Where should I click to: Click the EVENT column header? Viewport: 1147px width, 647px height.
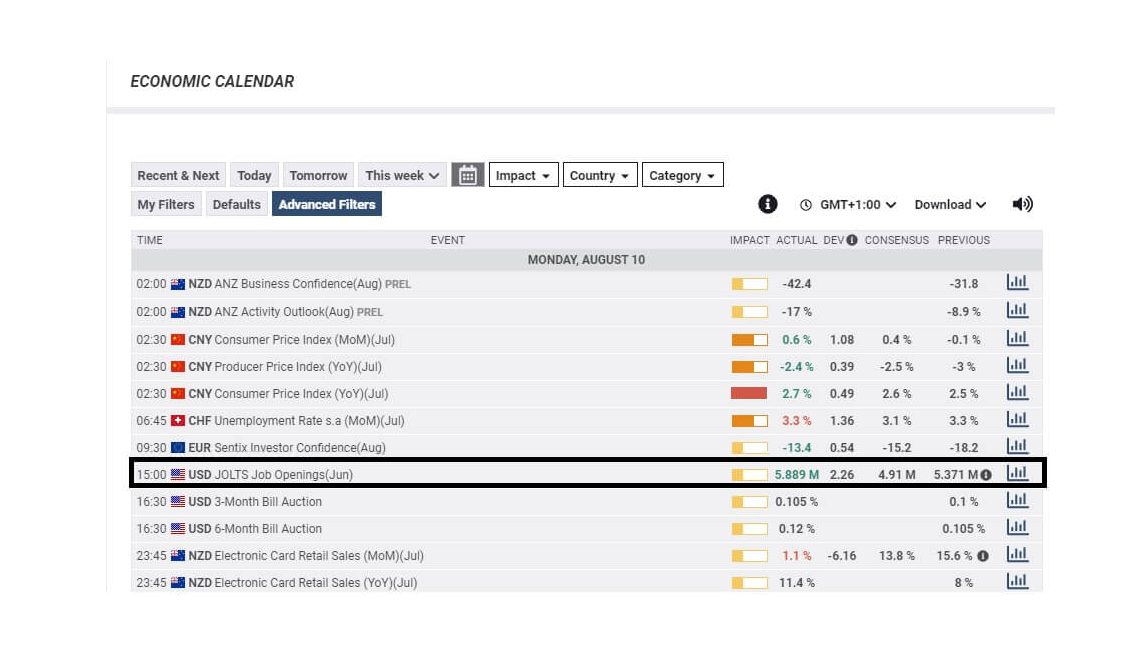pyautogui.click(x=448, y=240)
